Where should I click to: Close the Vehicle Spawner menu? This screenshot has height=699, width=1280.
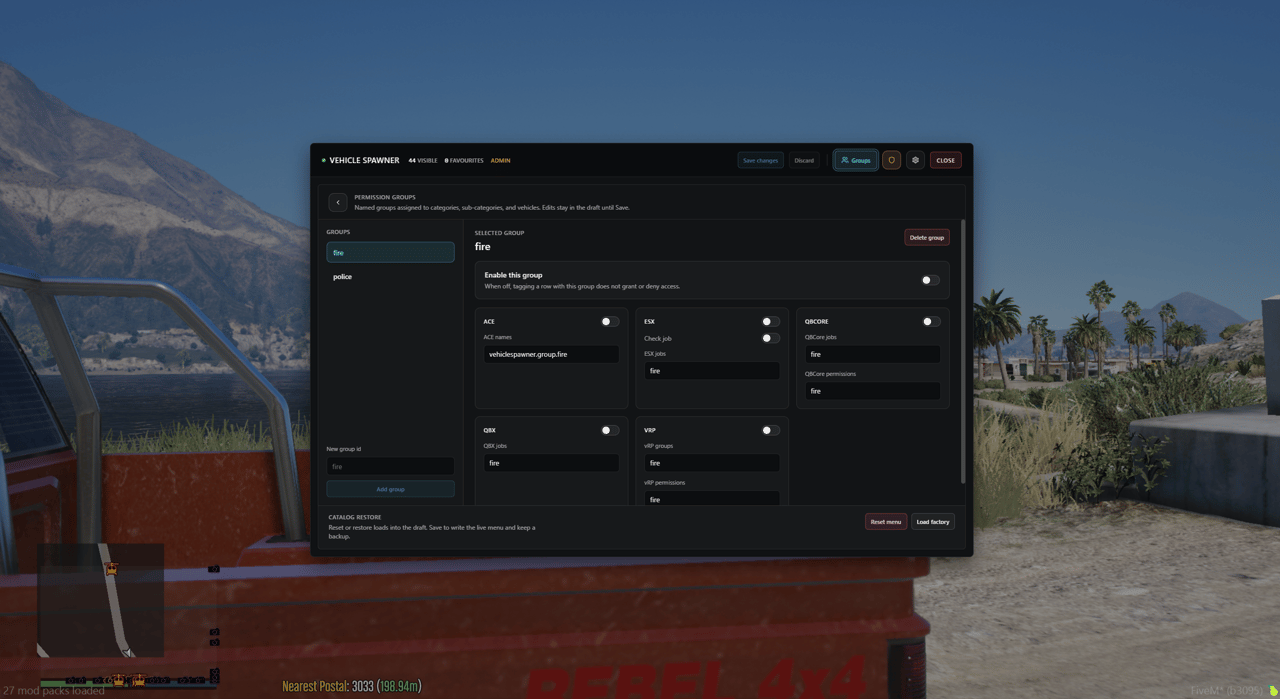(945, 160)
